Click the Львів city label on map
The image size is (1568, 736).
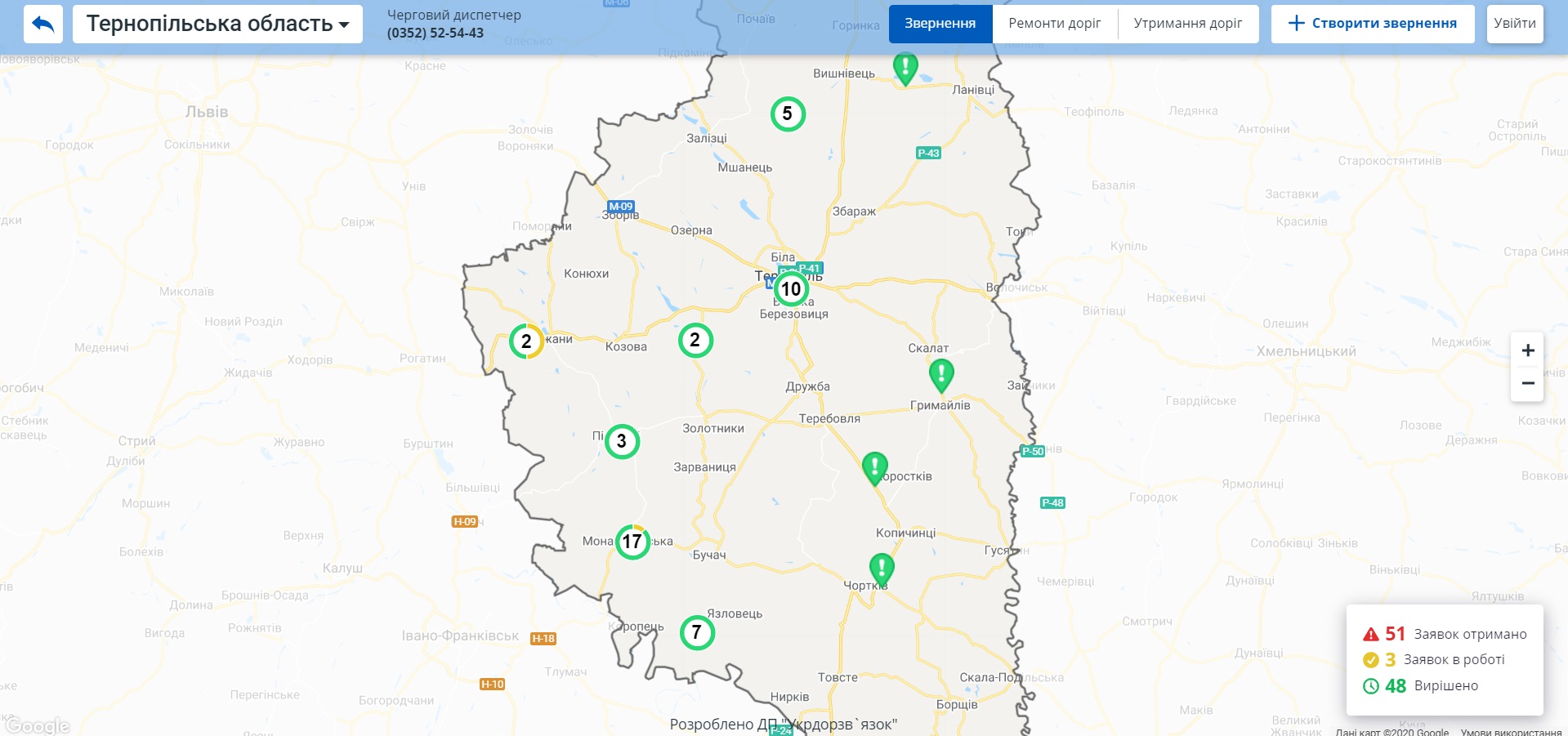[207, 112]
